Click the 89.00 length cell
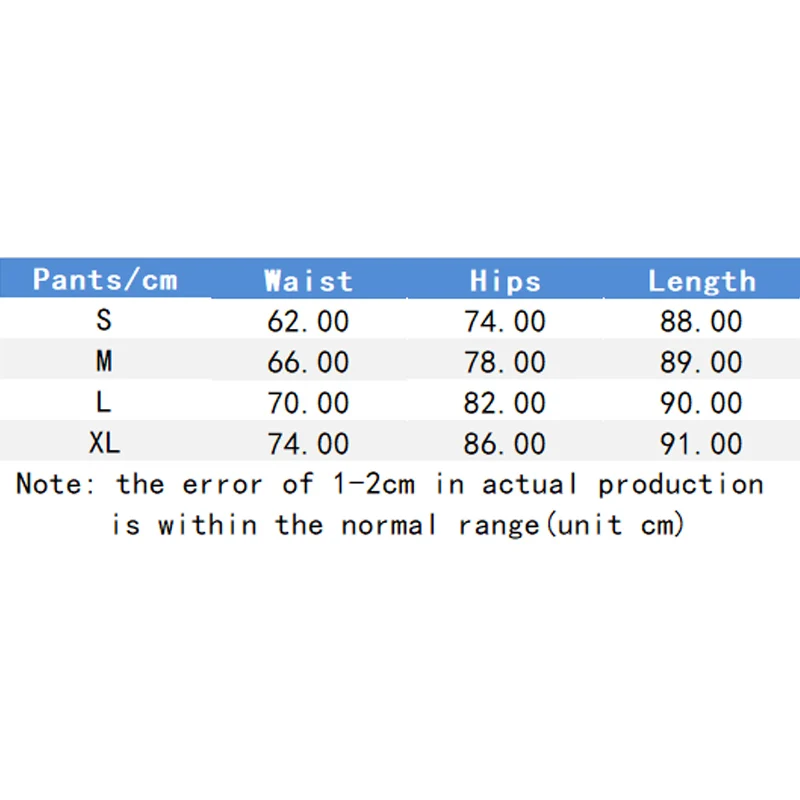This screenshot has height=800, width=800. pos(701,362)
